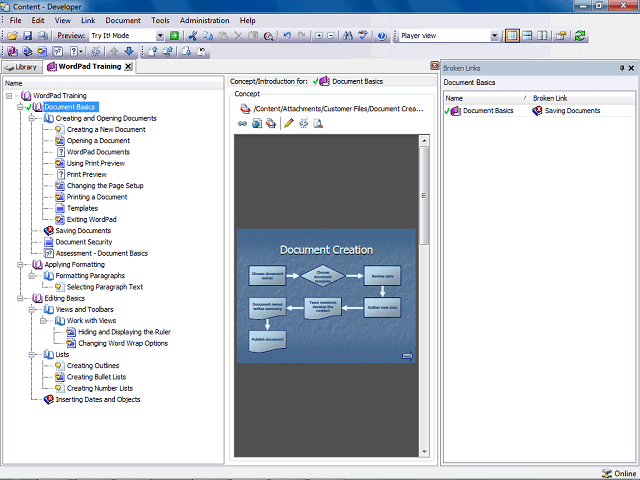Click the Cut scissors icon

[x=193, y=36]
